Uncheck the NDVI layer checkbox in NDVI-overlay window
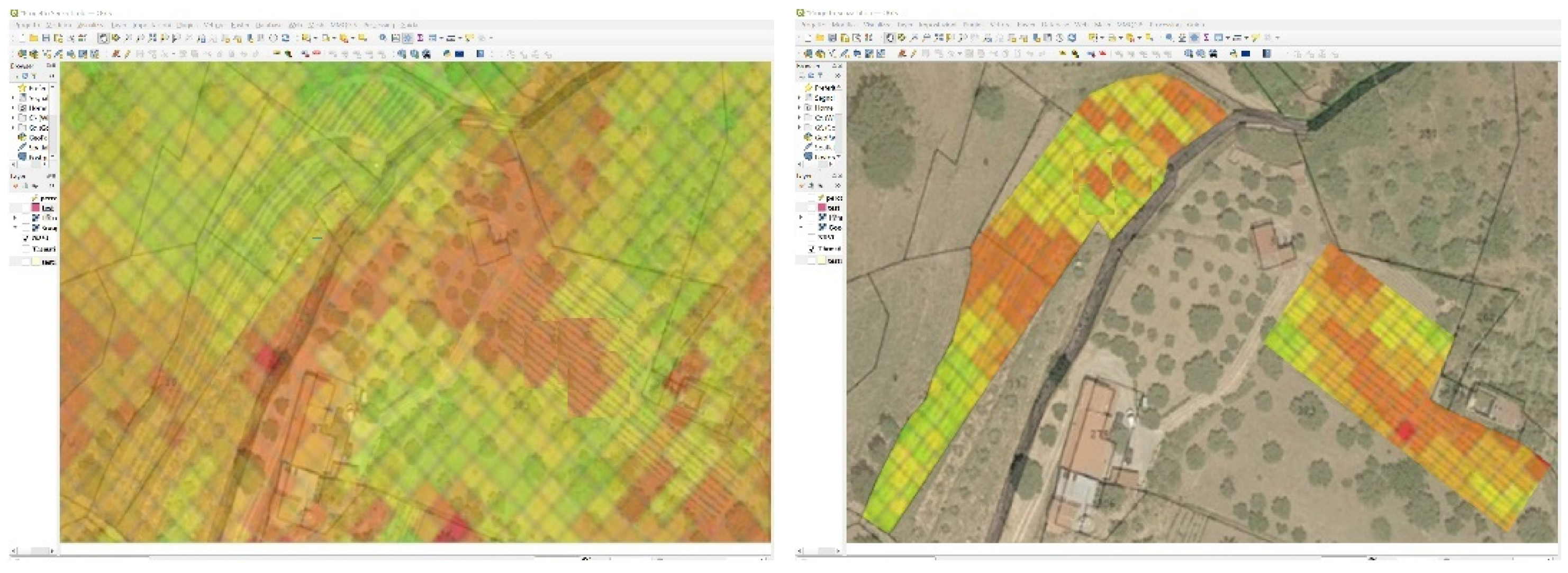The height and width of the screenshot is (573, 1568). (26, 238)
